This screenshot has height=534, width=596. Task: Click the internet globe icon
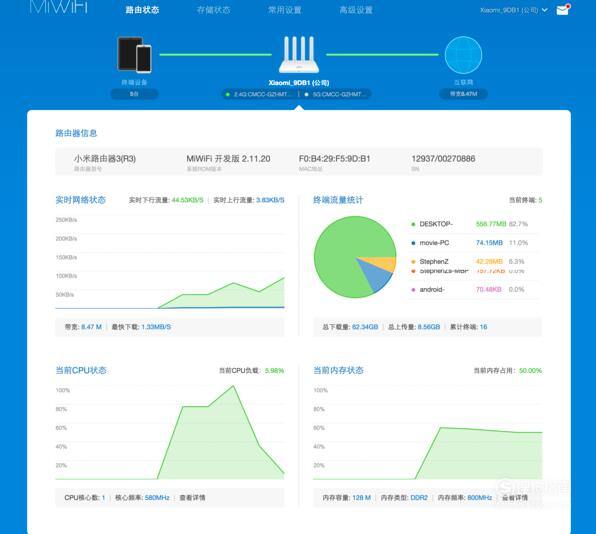click(463, 55)
